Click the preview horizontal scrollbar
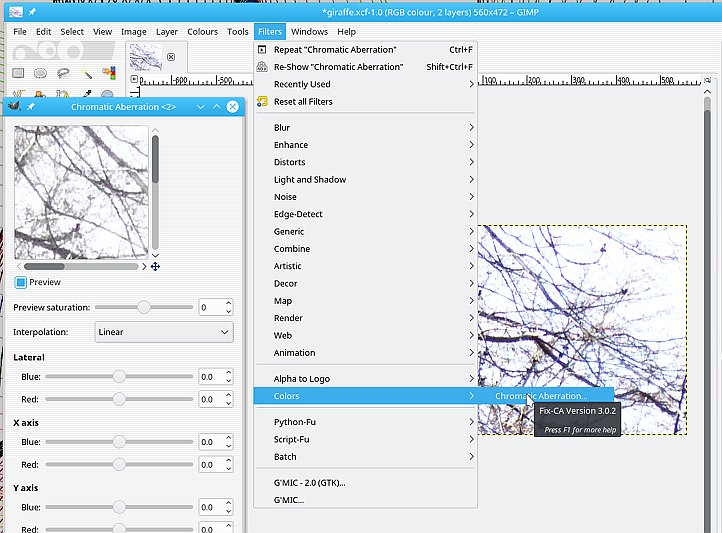This screenshot has width=722, height=533. coord(81,266)
